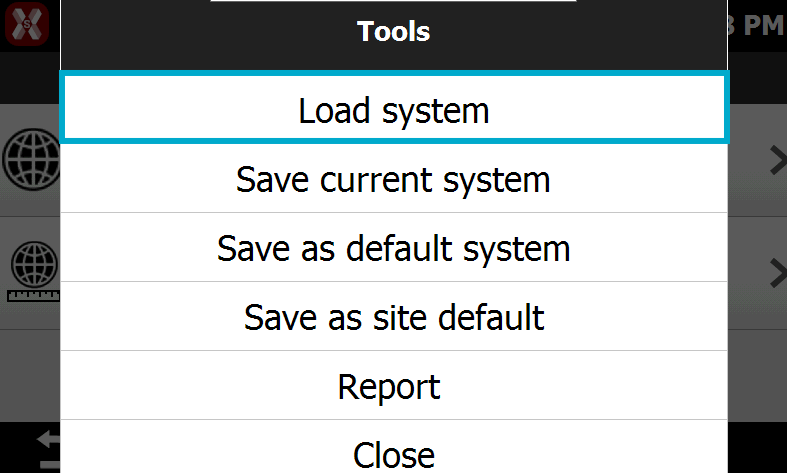Select Save current system
Viewport: 787px width, 473px height.
click(x=394, y=179)
